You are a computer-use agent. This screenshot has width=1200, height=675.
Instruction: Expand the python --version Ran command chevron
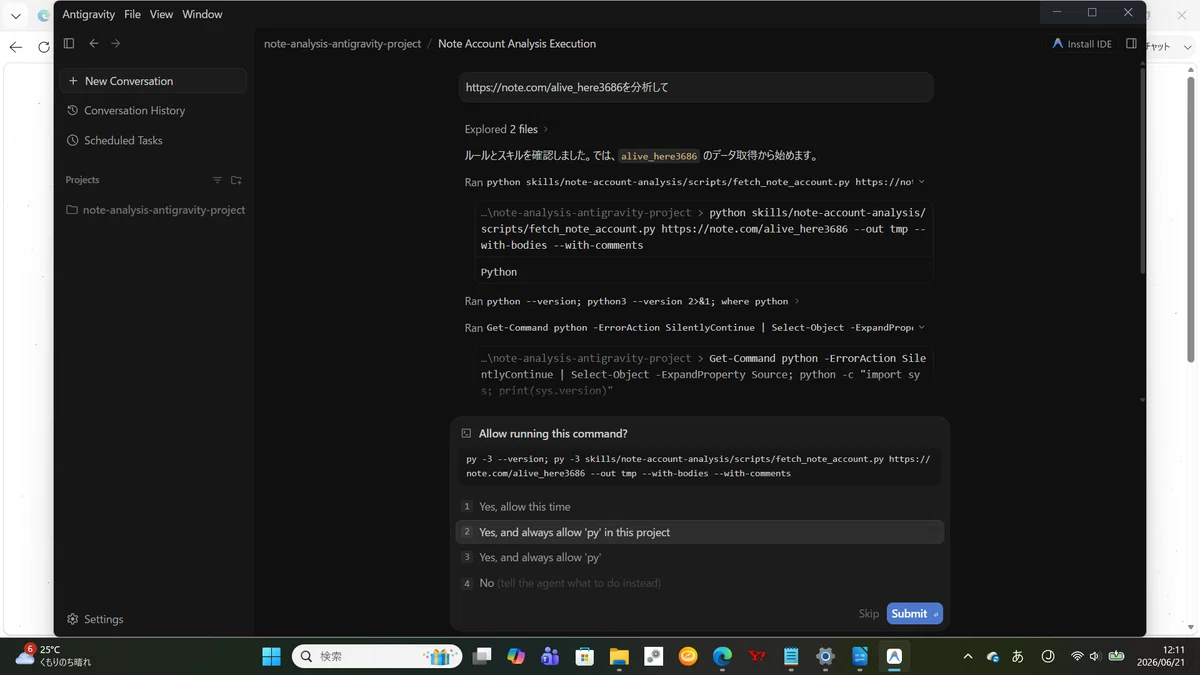click(x=796, y=301)
